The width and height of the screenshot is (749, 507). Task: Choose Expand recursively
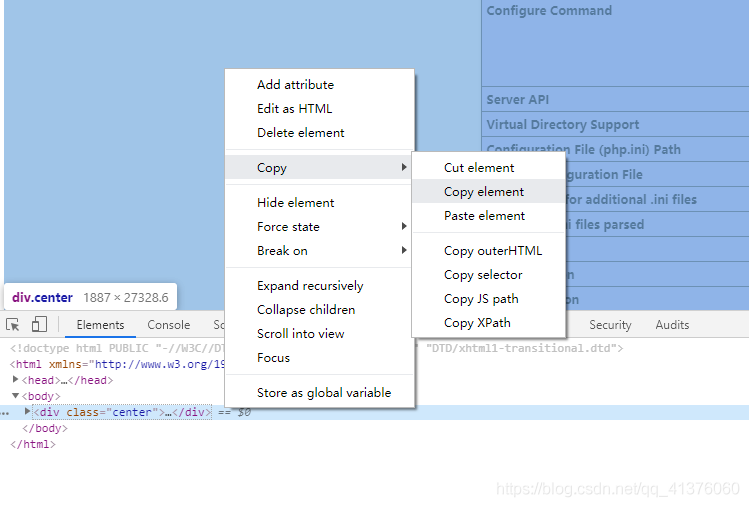pos(319,286)
